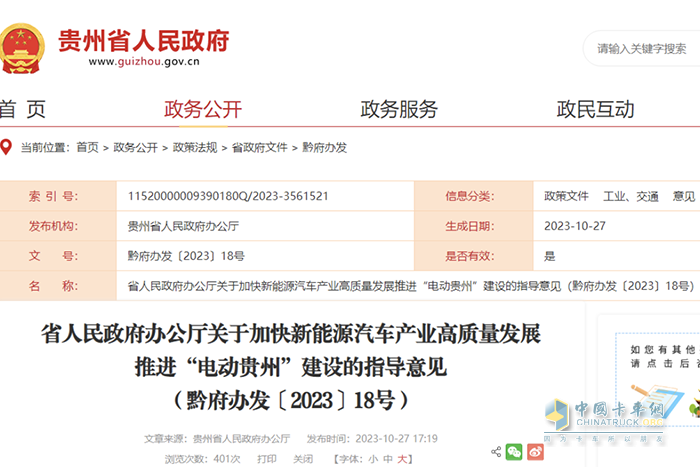700x467 pixels.
Task: Share the article via Weibo icon
Action: (536, 452)
